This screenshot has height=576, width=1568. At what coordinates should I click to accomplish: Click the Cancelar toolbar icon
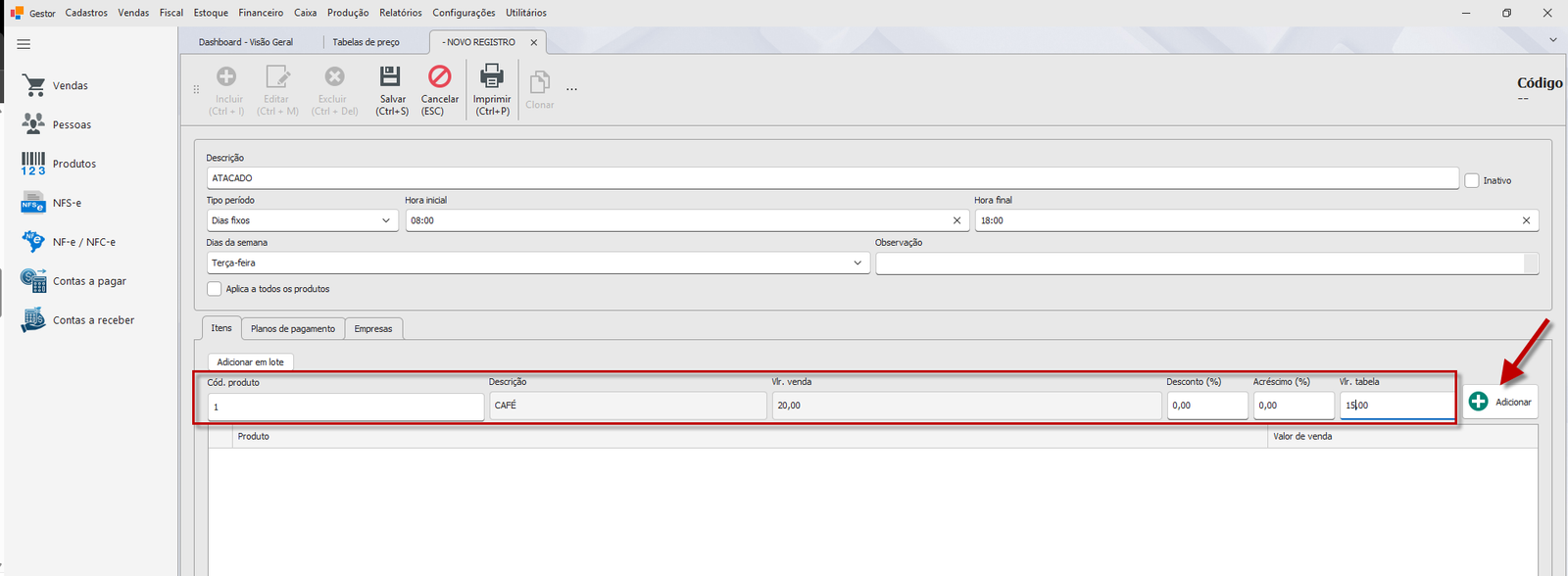440,76
